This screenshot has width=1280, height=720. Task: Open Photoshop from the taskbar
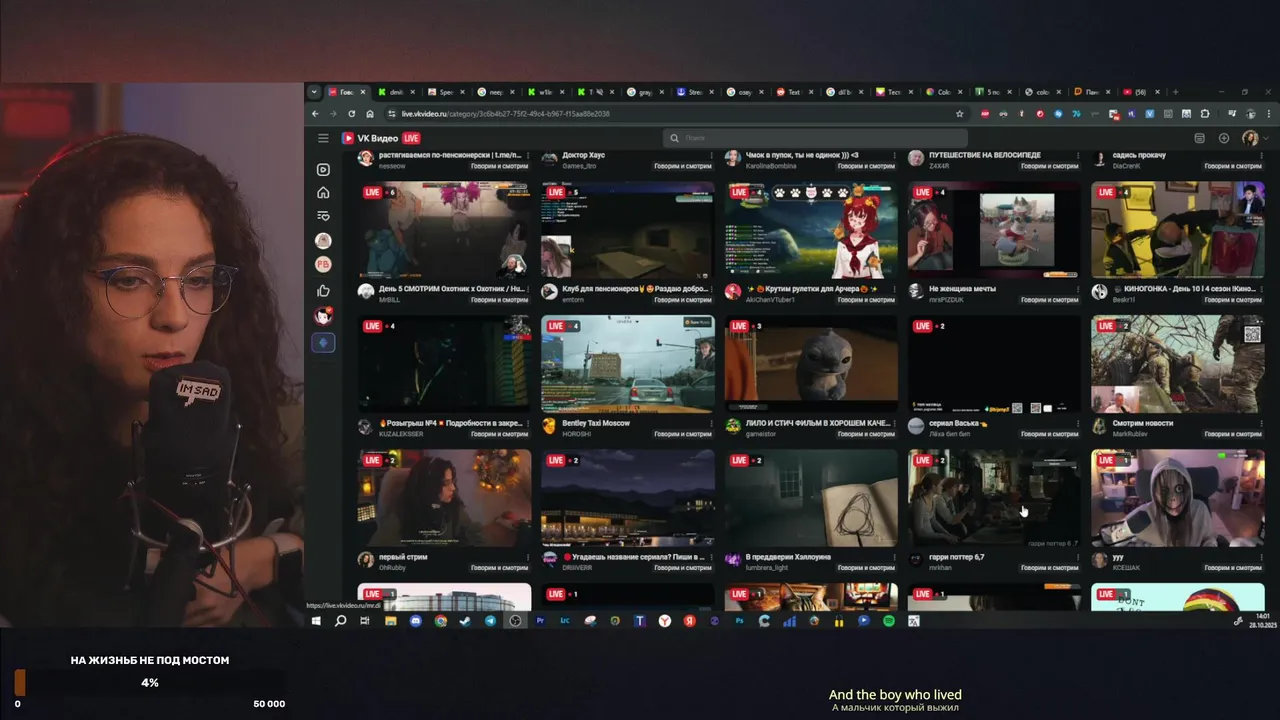tap(740, 621)
